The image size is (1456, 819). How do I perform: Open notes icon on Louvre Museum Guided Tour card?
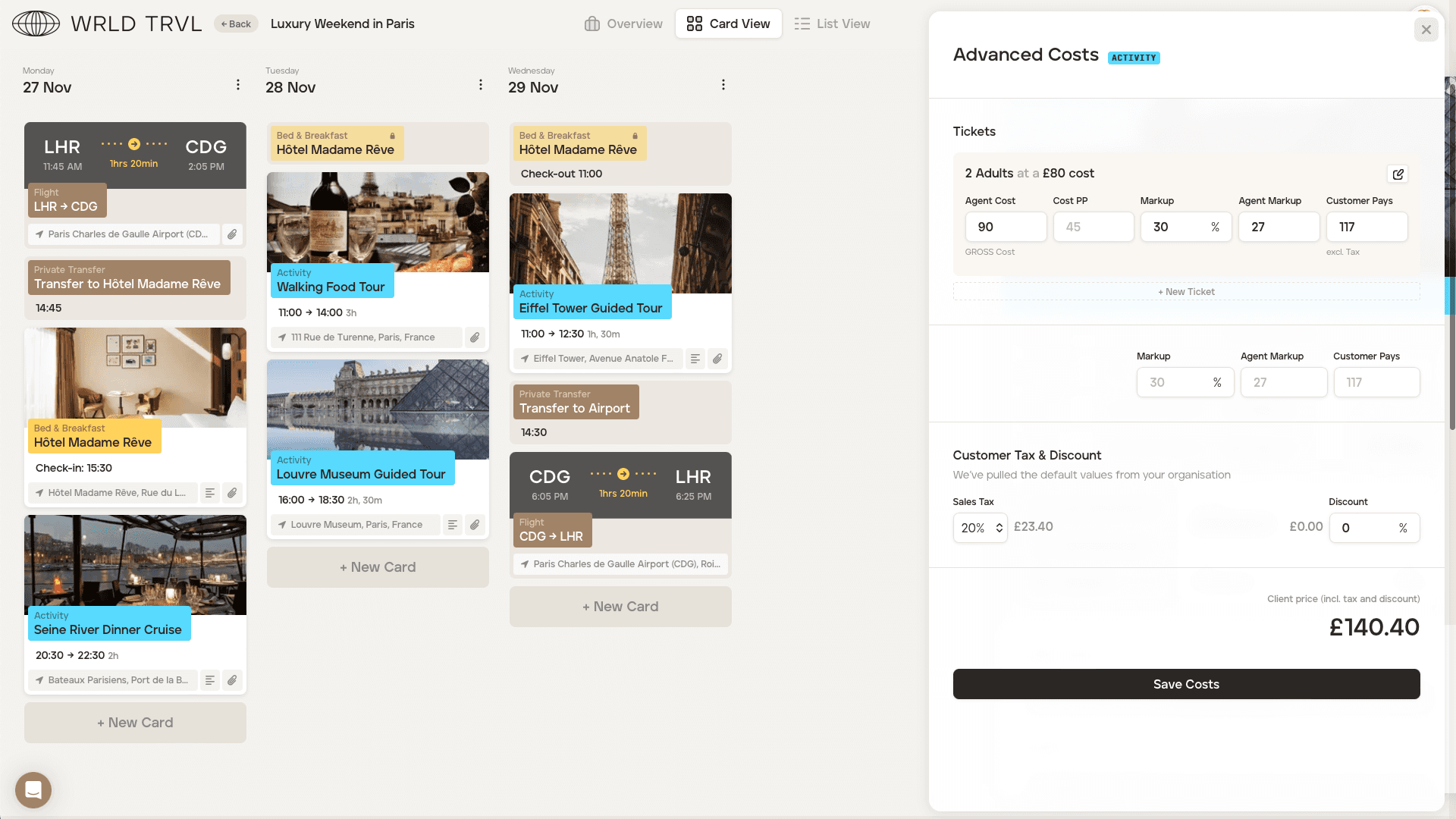coord(453,525)
